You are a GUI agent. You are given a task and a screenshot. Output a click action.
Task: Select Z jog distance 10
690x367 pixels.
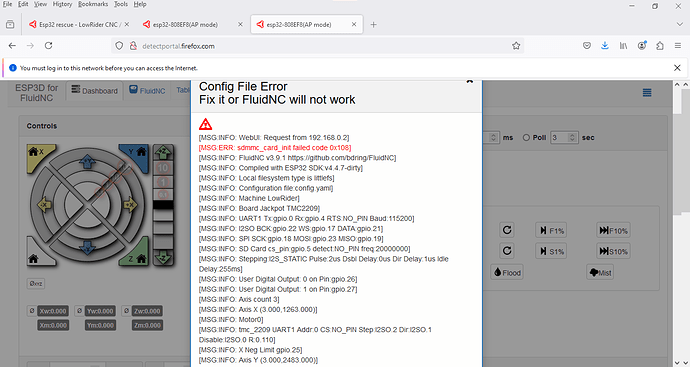(163, 168)
